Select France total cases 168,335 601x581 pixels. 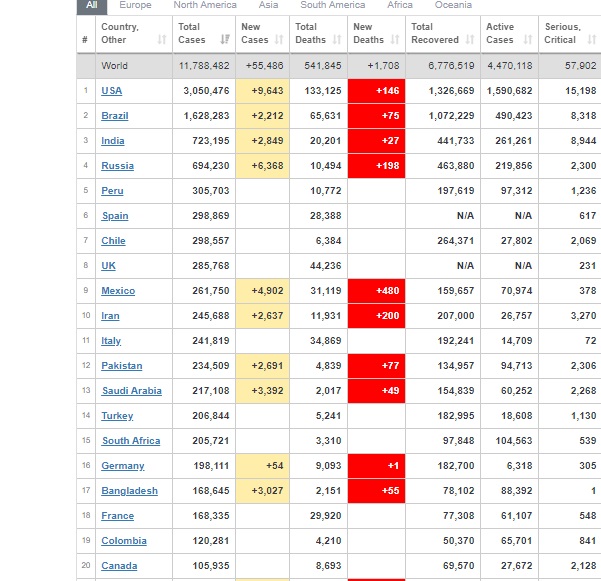click(211, 516)
